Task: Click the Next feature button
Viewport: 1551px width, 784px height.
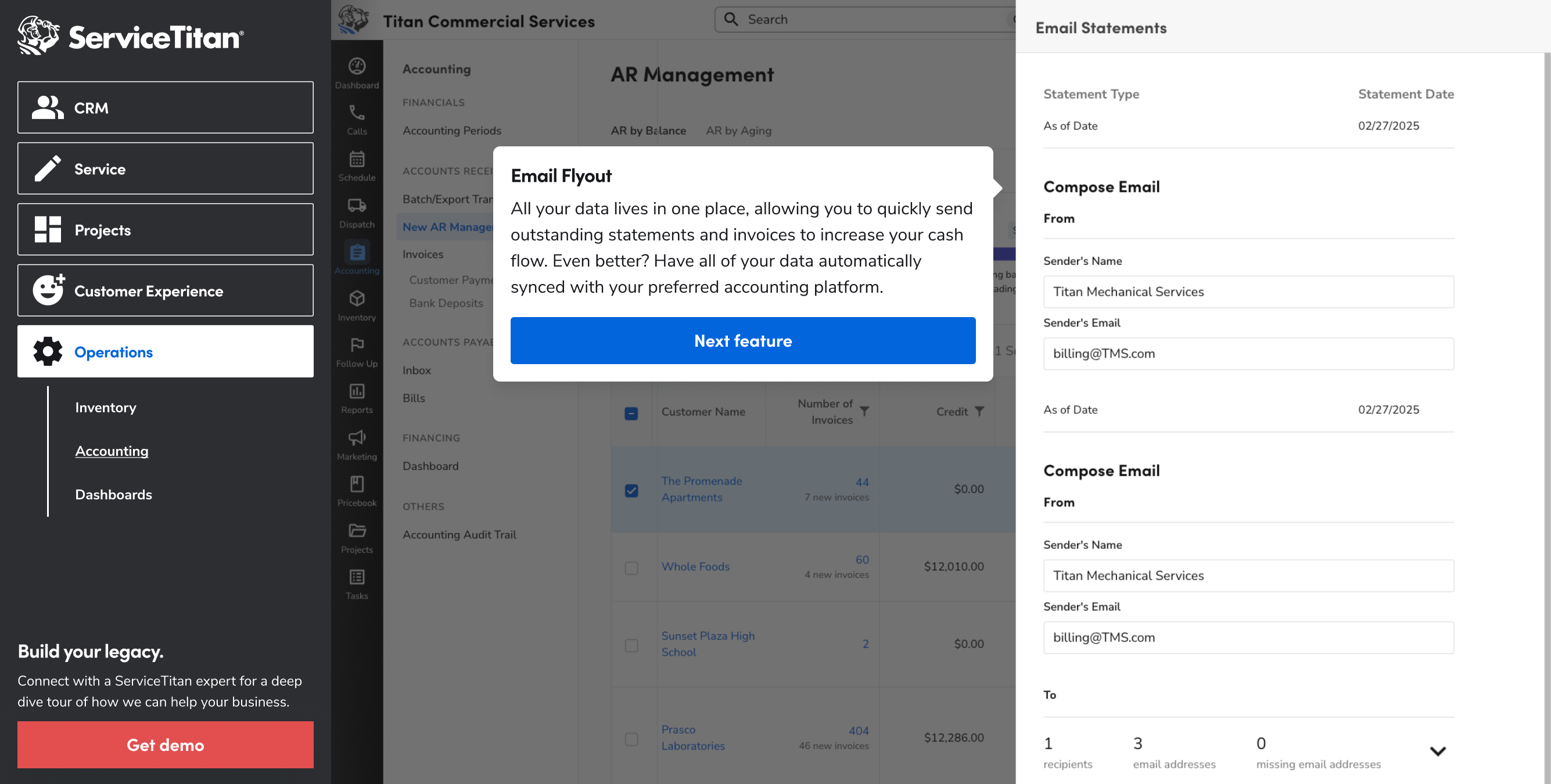Action: 742,341
